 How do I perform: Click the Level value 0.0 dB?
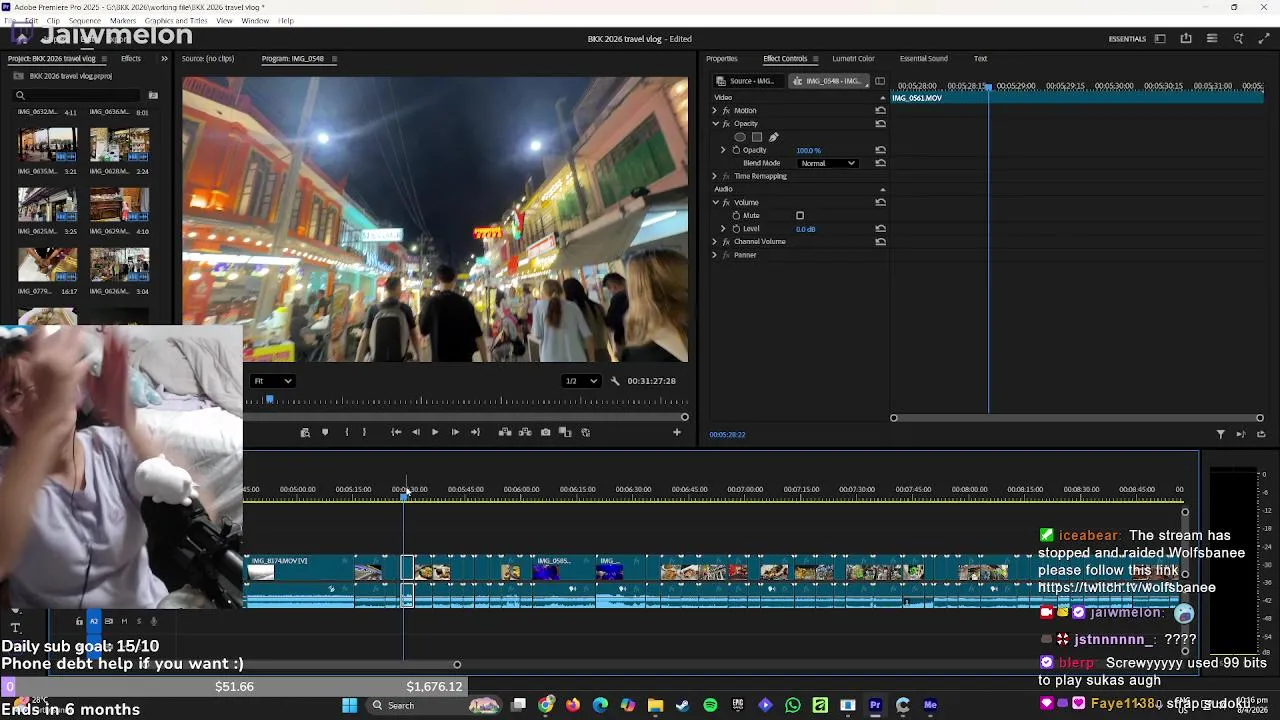806,228
